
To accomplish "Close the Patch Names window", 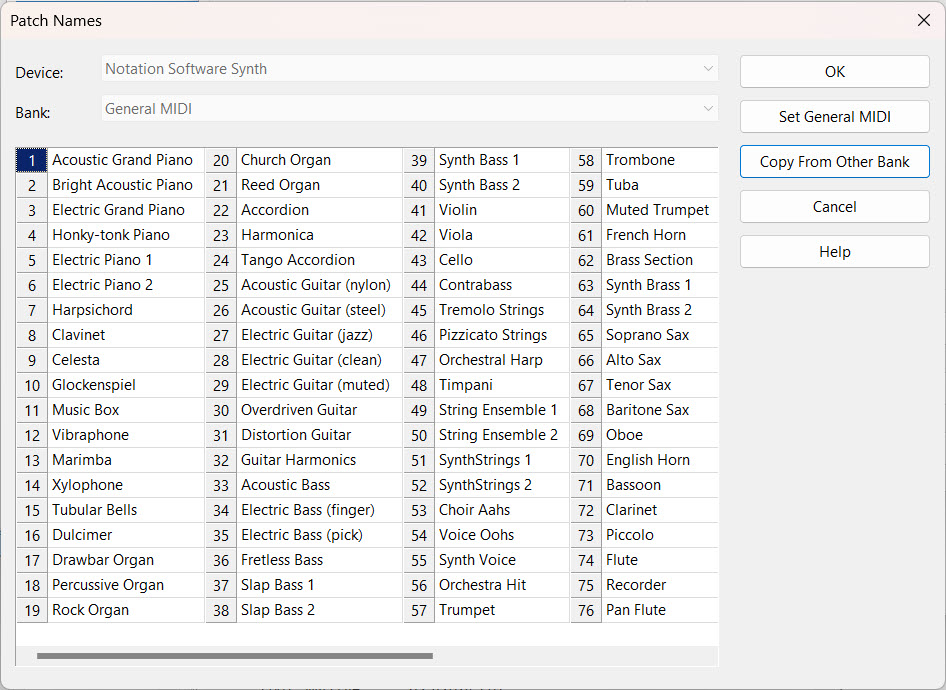I will 923,21.
